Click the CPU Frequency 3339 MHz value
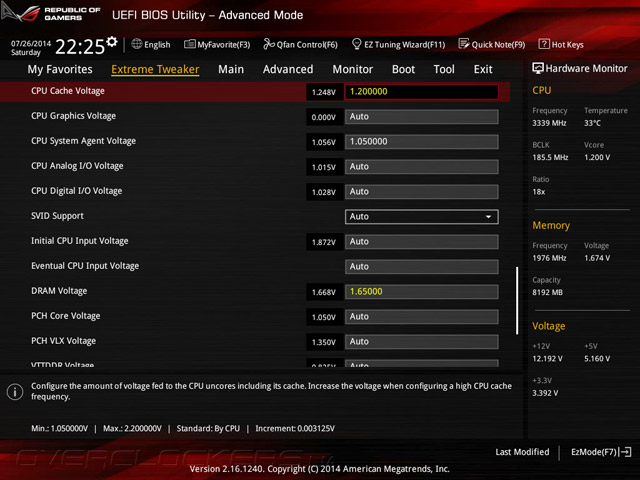The image size is (640, 480). pos(549,123)
